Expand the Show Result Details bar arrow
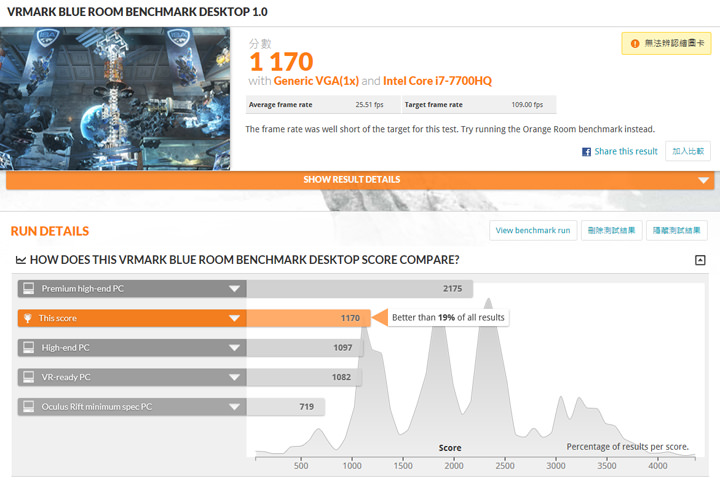720x486 pixels. (x=705, y=180)
